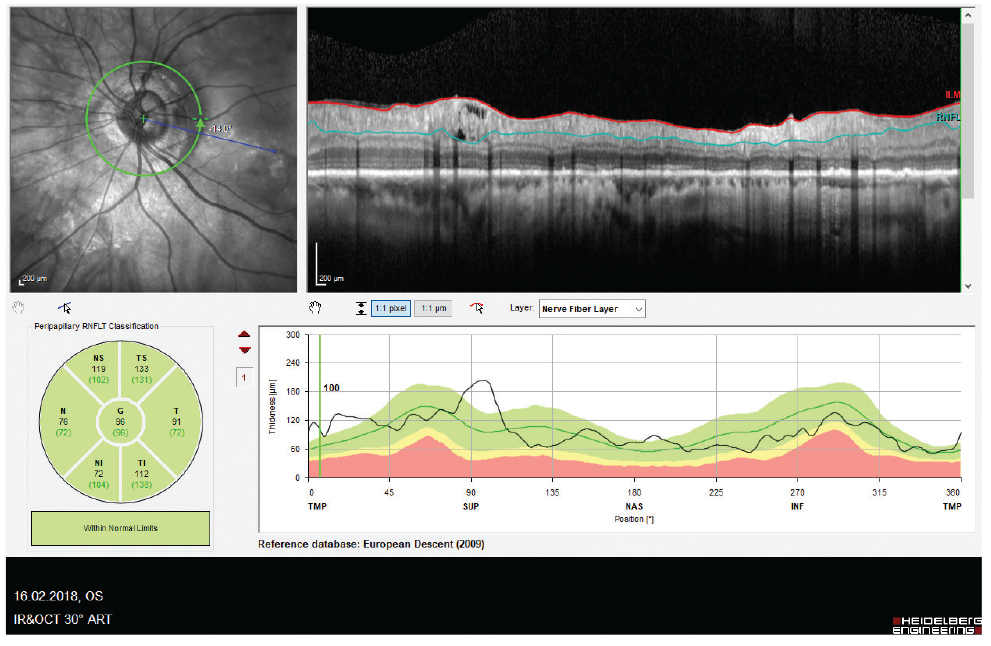The height and width of the screenshot is (646, 991).
Task: Choose the hand pan tool below OCT scan
Action: pos(315,308)
